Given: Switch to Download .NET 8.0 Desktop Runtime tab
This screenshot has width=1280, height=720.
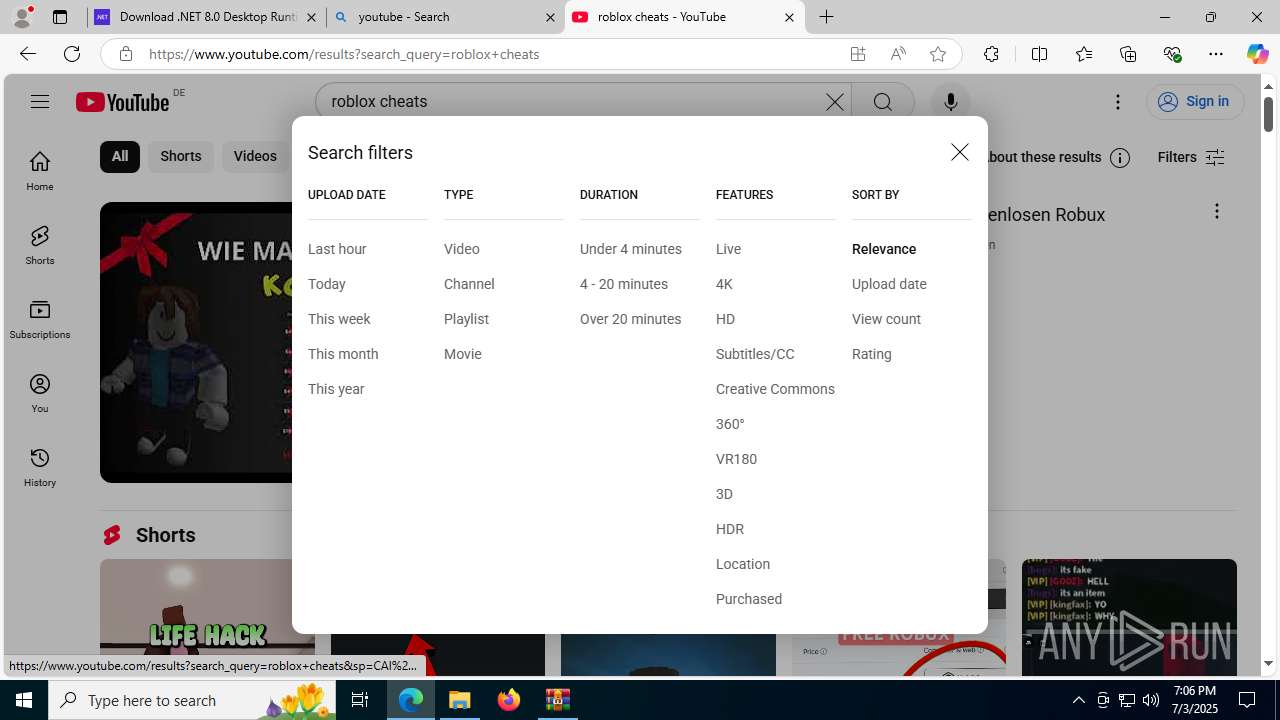Looking at the screenshot, I should [206, 17].
